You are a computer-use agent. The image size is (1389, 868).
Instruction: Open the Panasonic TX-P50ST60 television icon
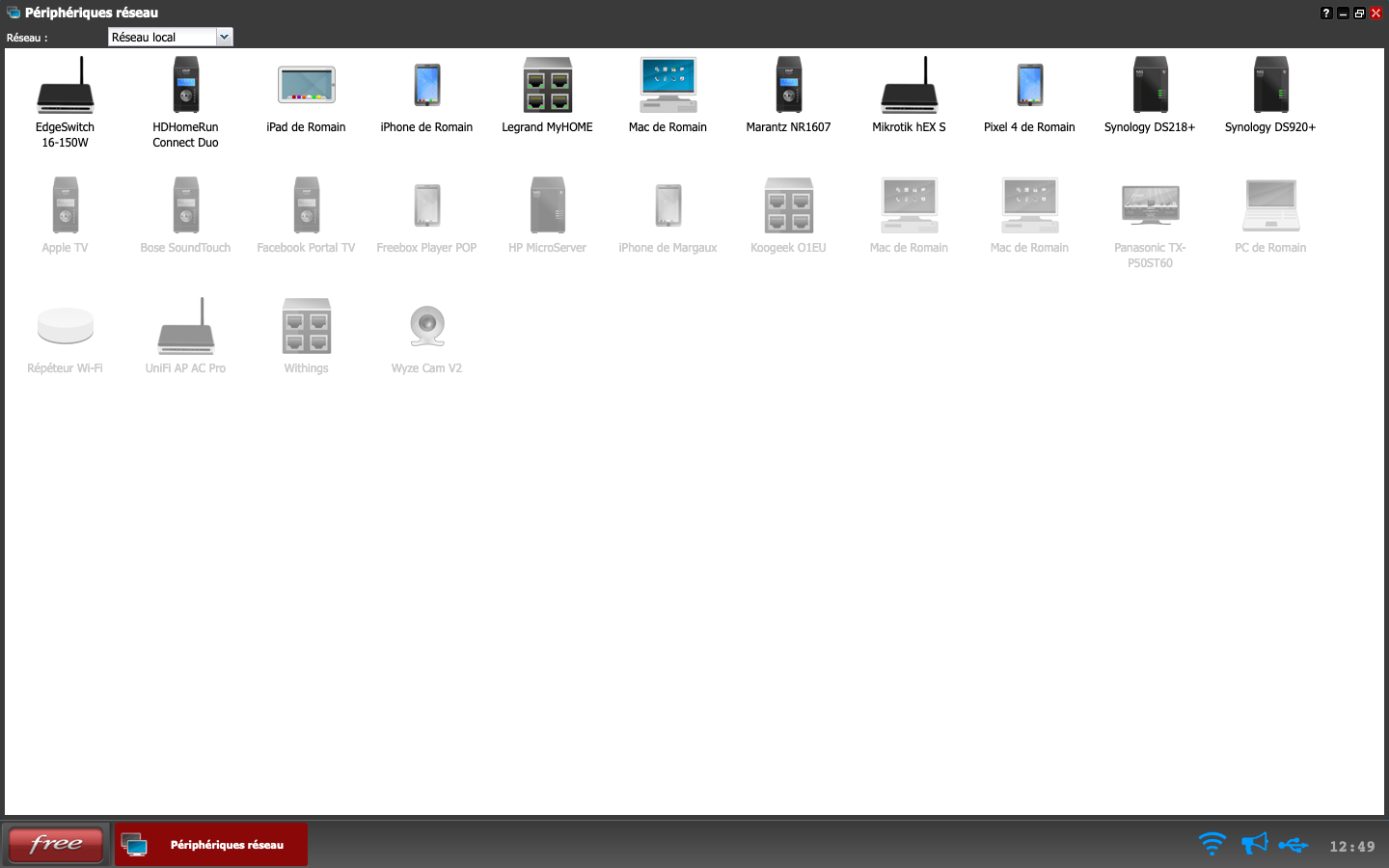1150,205
